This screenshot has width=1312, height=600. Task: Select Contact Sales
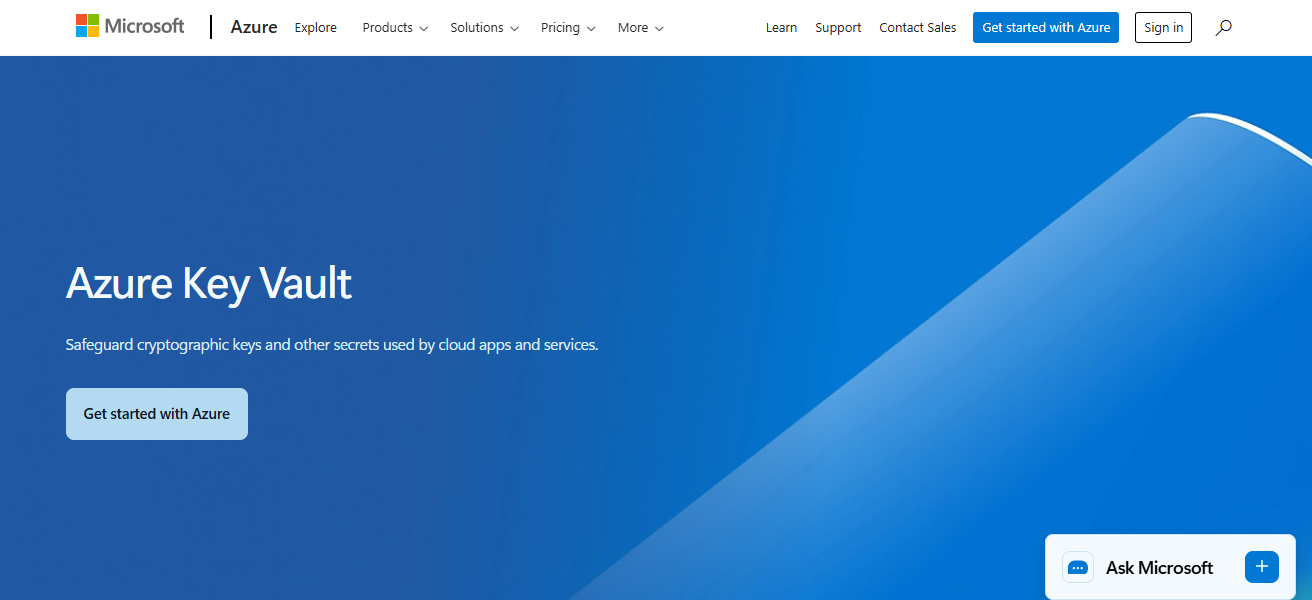pos(917,27)
